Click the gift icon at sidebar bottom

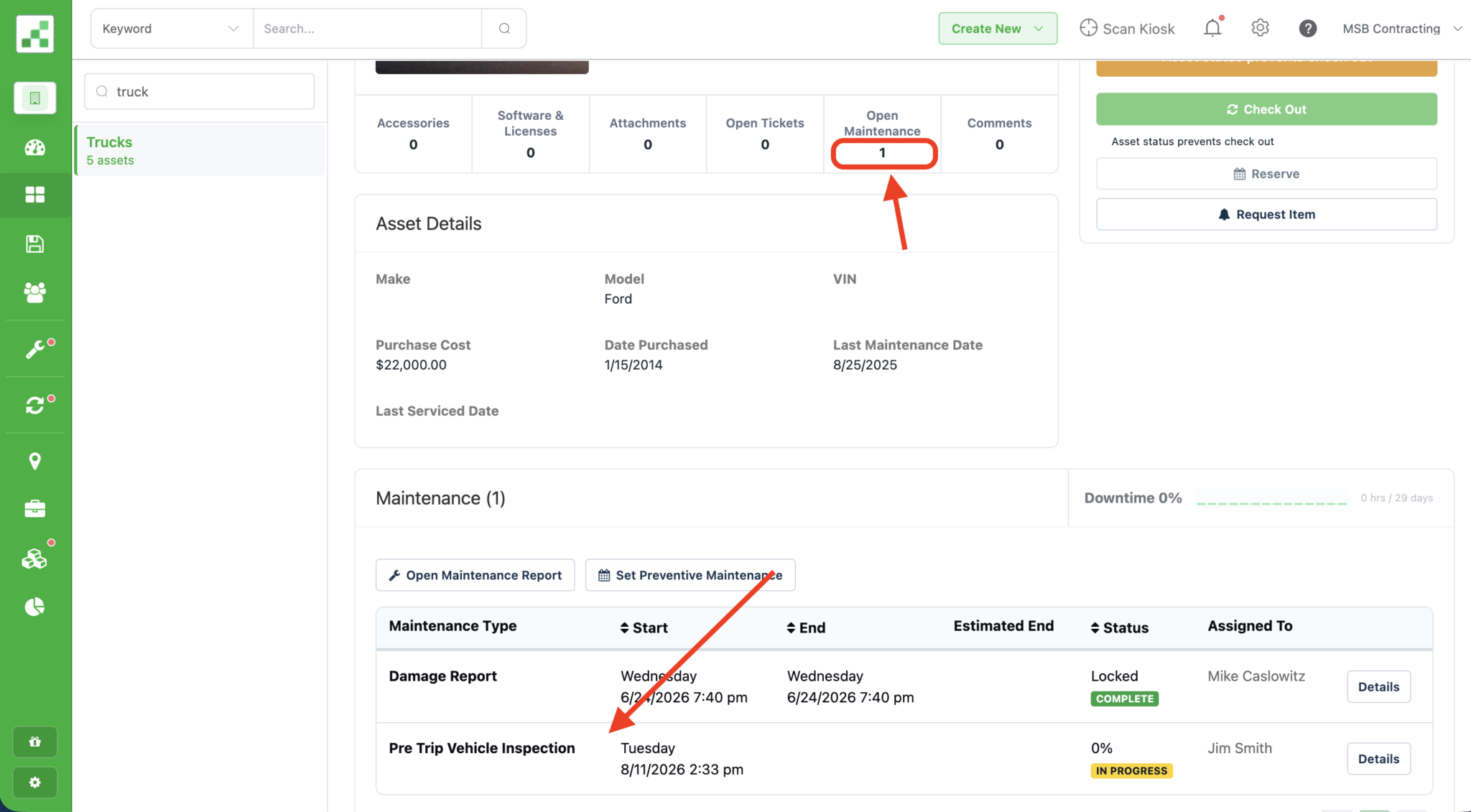coord(34,742)
